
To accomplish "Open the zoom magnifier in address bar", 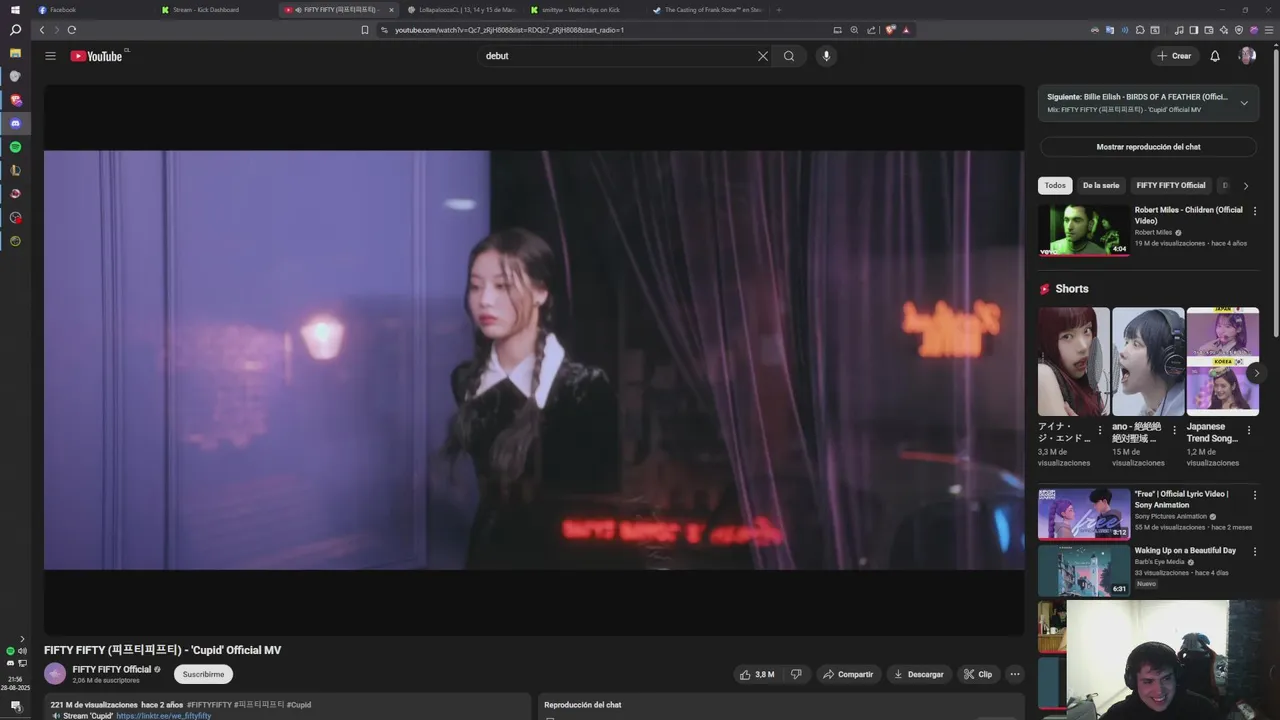I will (x=854, y=30).
